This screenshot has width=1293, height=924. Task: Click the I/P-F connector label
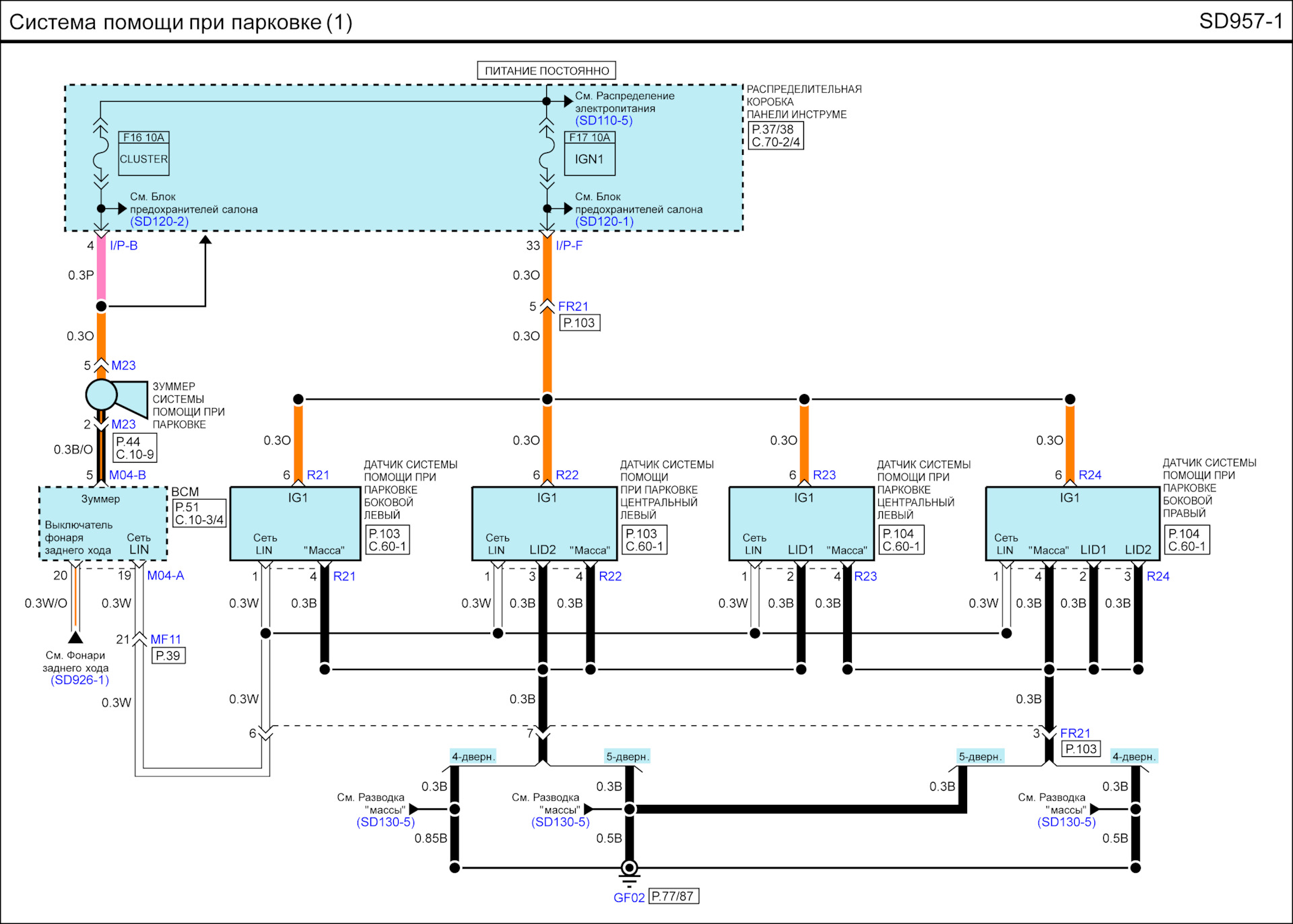point(569,246)
